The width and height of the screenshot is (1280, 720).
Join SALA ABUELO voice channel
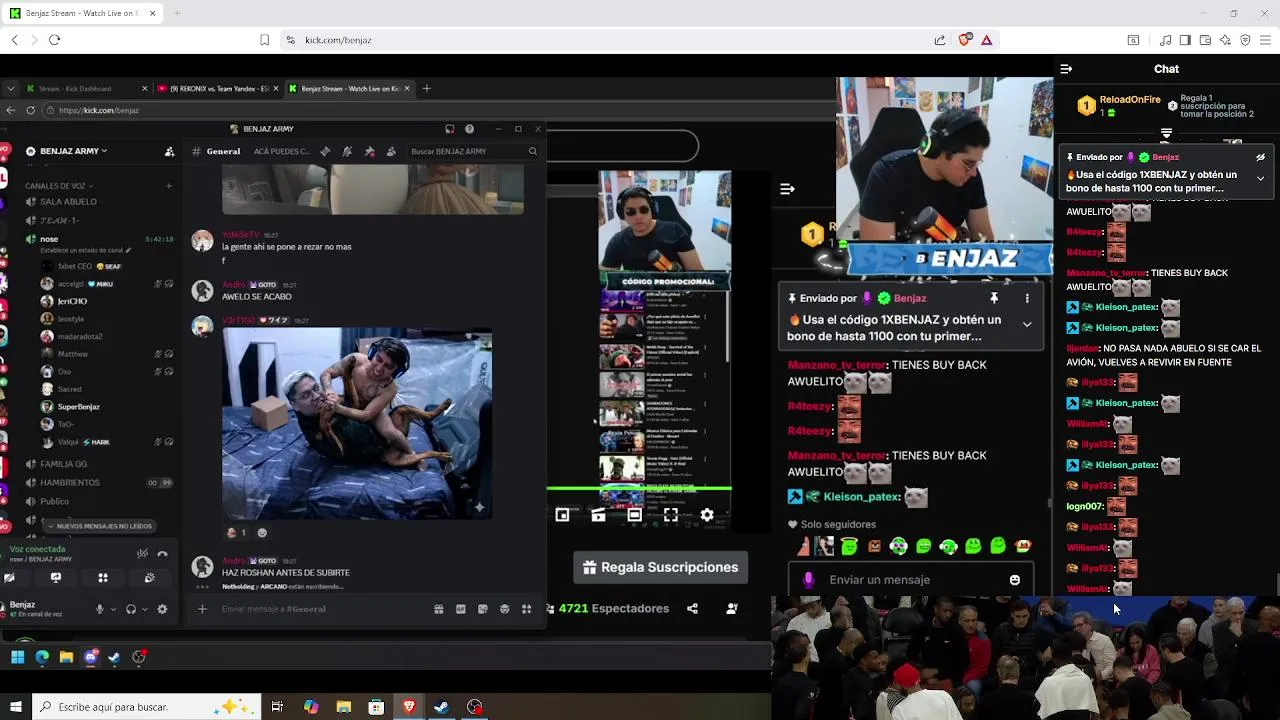pos(68,201)
